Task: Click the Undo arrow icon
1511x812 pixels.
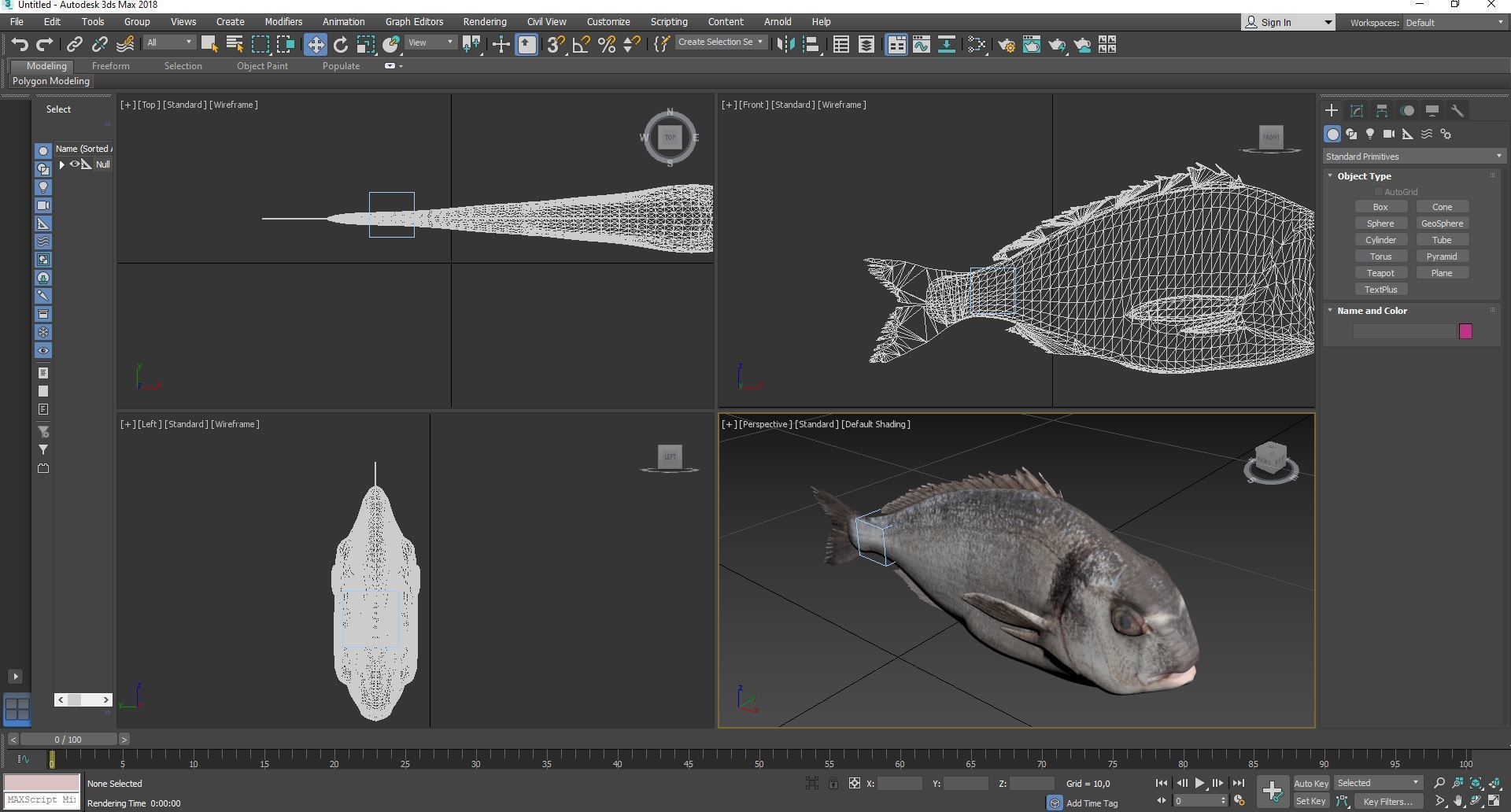Action: click(20, 44)
